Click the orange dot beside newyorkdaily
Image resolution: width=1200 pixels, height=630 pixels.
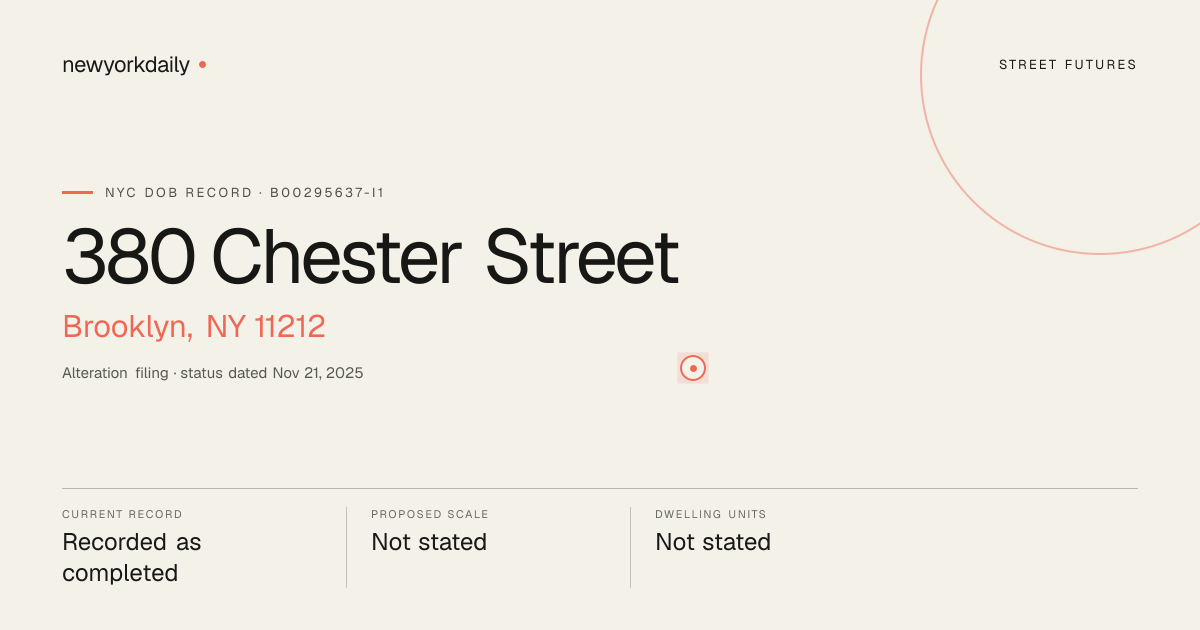point(202,64)
